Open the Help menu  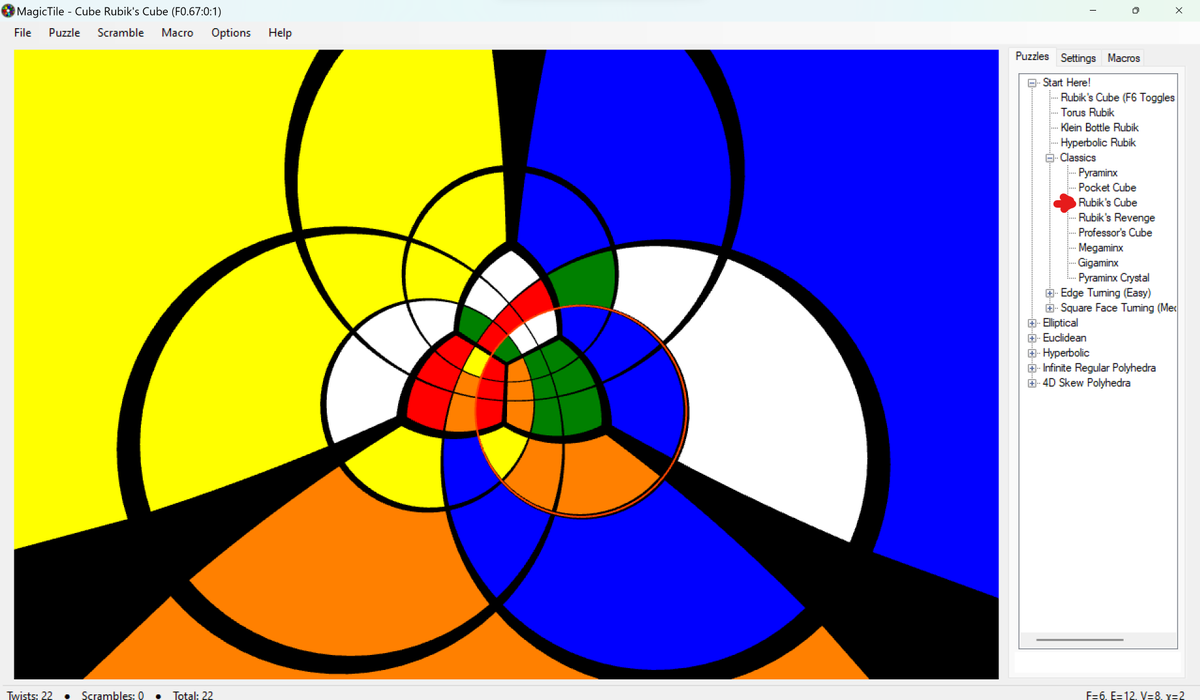[x=280, y=33]
